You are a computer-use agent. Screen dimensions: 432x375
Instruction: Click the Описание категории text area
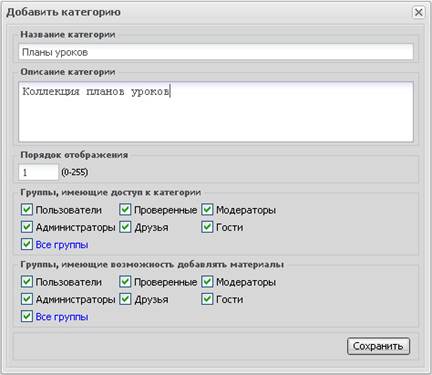(216, 112)
